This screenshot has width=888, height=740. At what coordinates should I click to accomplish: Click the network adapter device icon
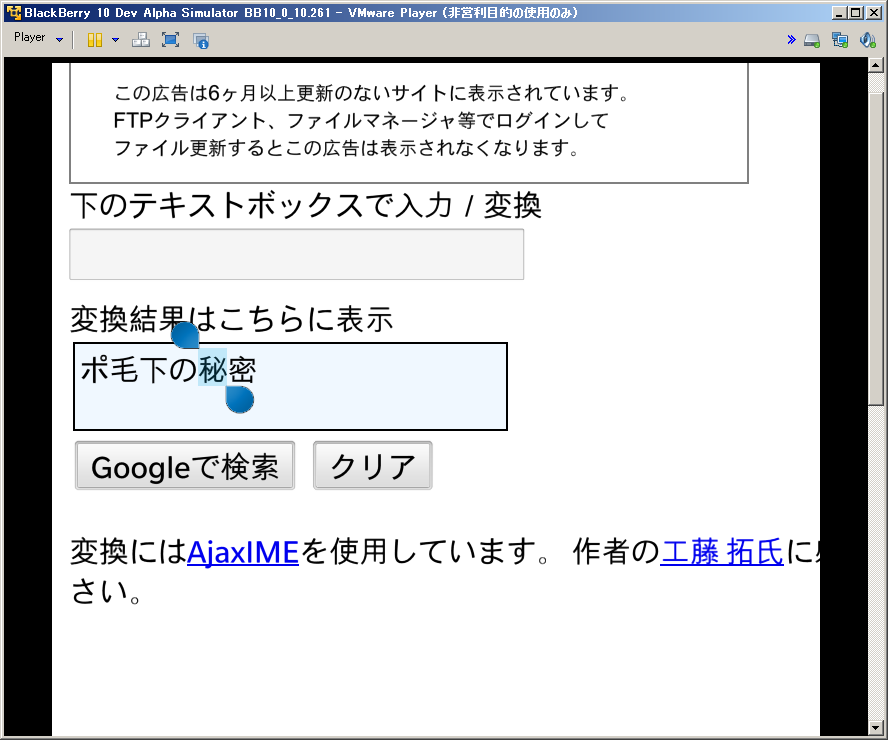pyautogui.click(x=840, y=40)
